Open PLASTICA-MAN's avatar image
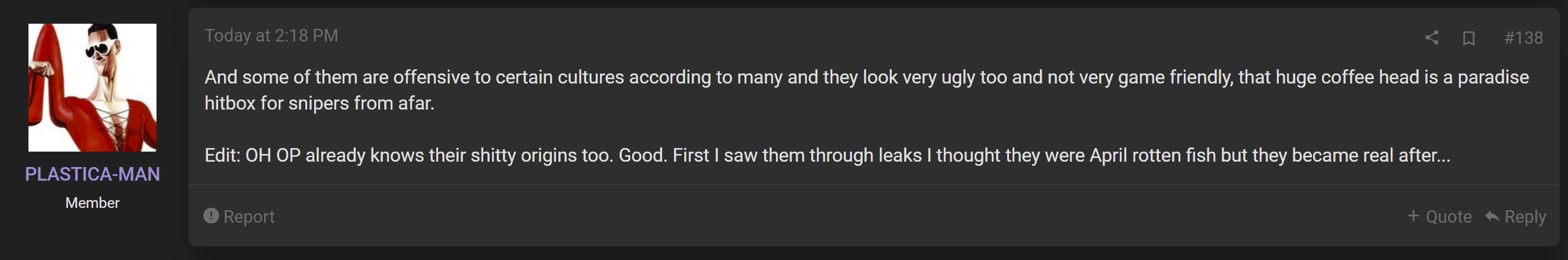Screen dimensions: 1568x260 92,88
